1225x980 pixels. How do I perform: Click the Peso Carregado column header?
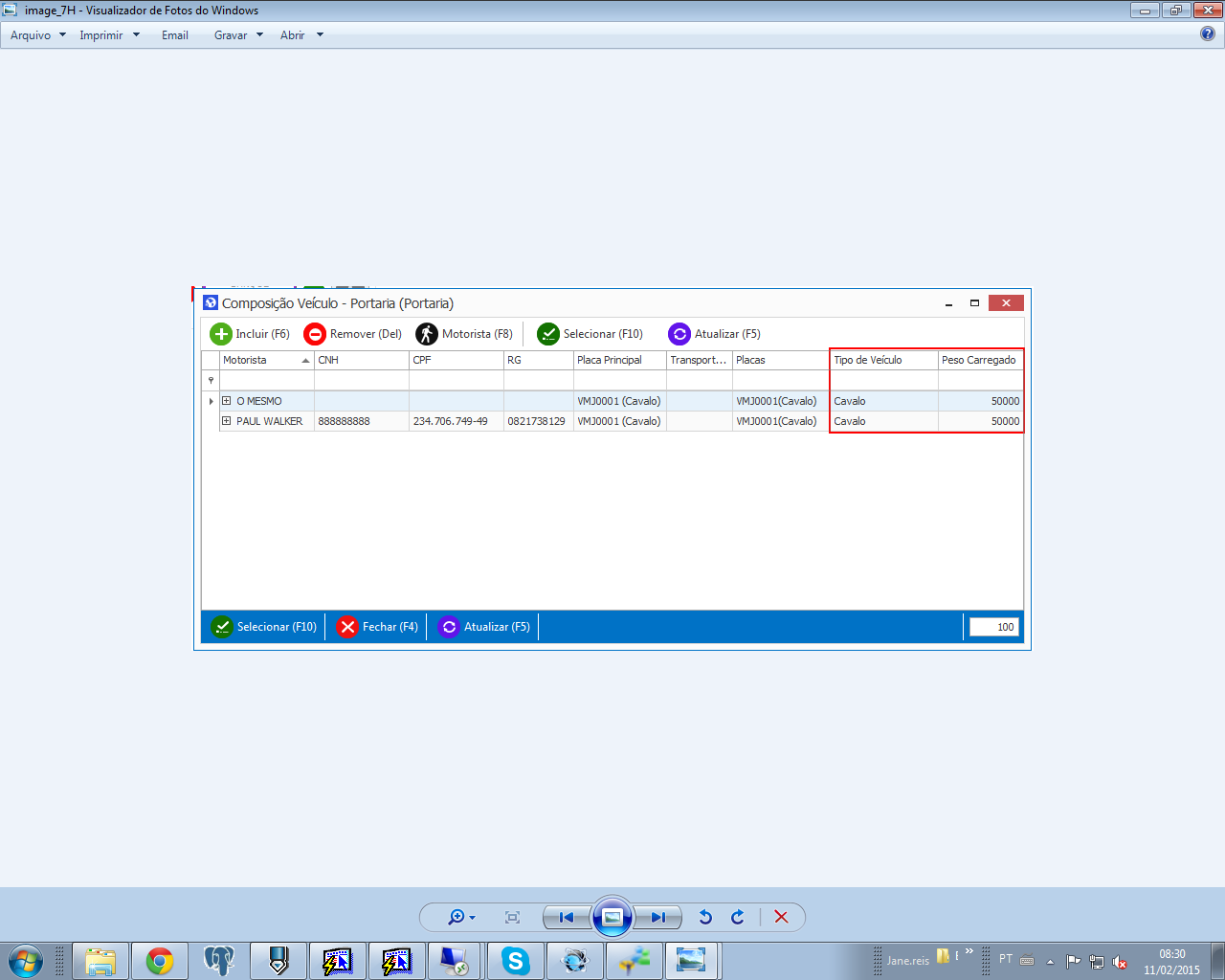click(x=981, y=360)
